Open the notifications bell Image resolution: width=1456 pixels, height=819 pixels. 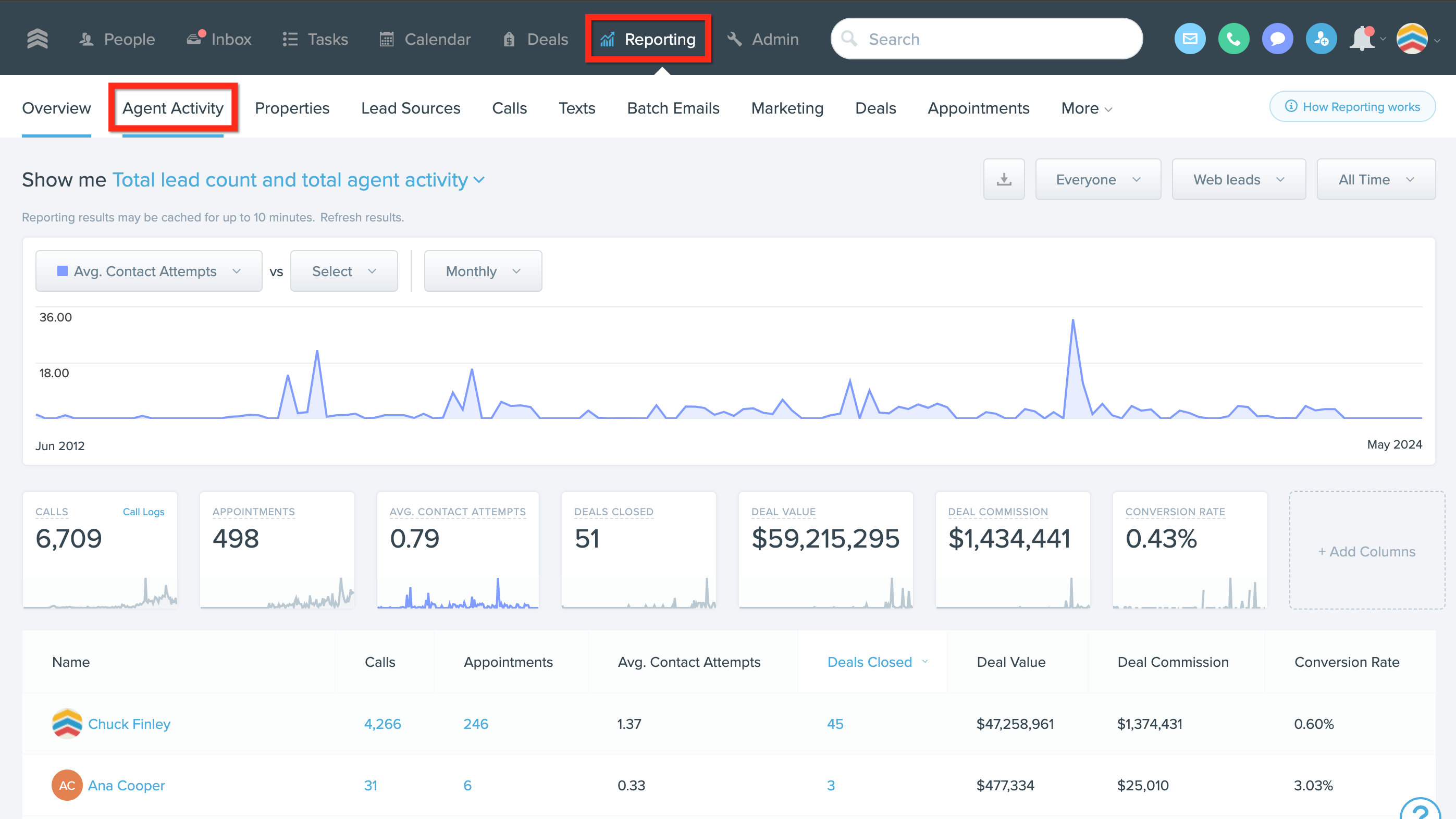1363,39
